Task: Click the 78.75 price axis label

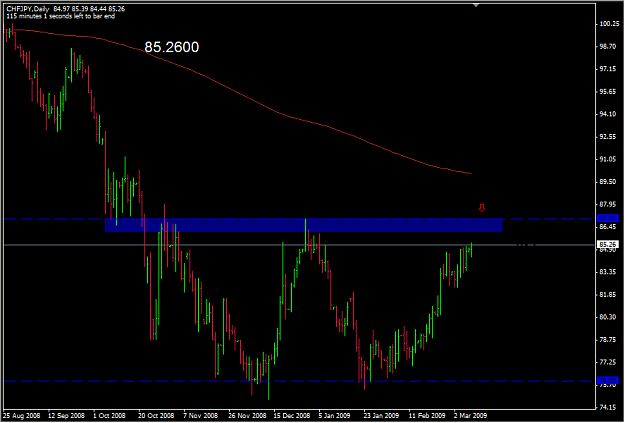Action: [x=608, y=340]
